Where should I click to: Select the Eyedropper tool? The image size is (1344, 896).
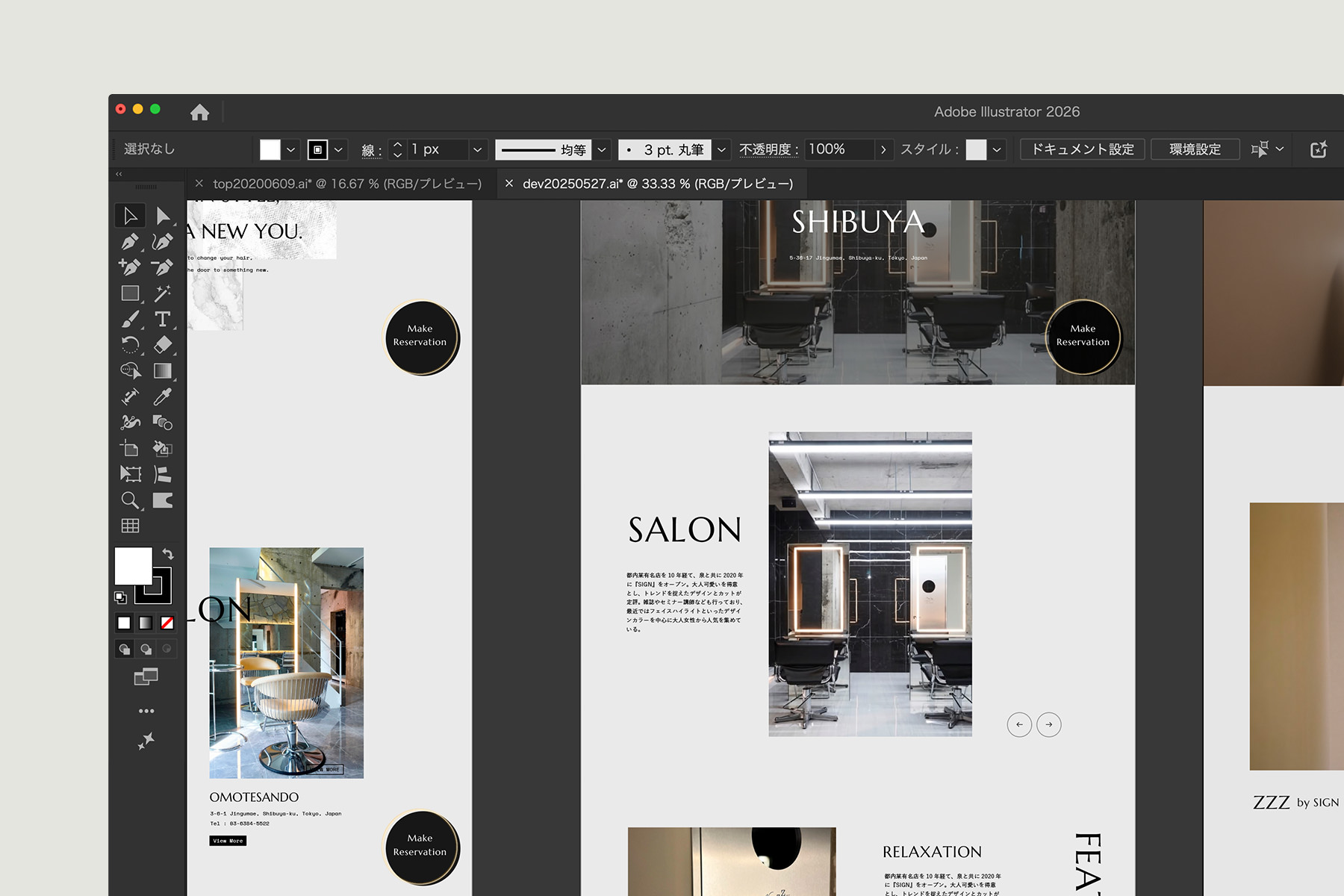[x=162, y=396]
